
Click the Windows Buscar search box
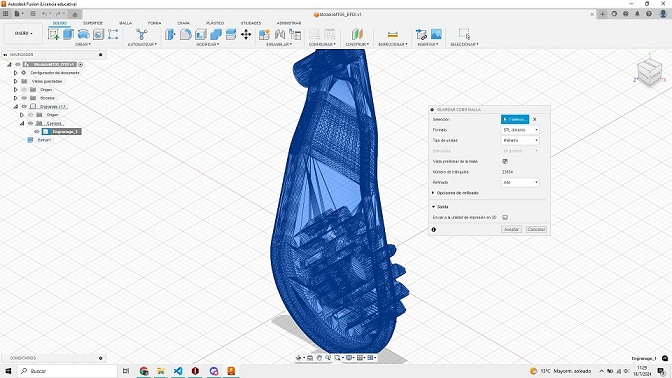68,371
